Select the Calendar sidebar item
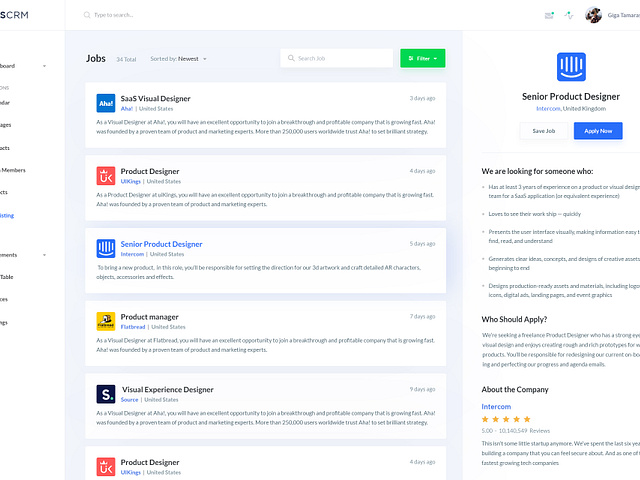 (x=5, y=103)
